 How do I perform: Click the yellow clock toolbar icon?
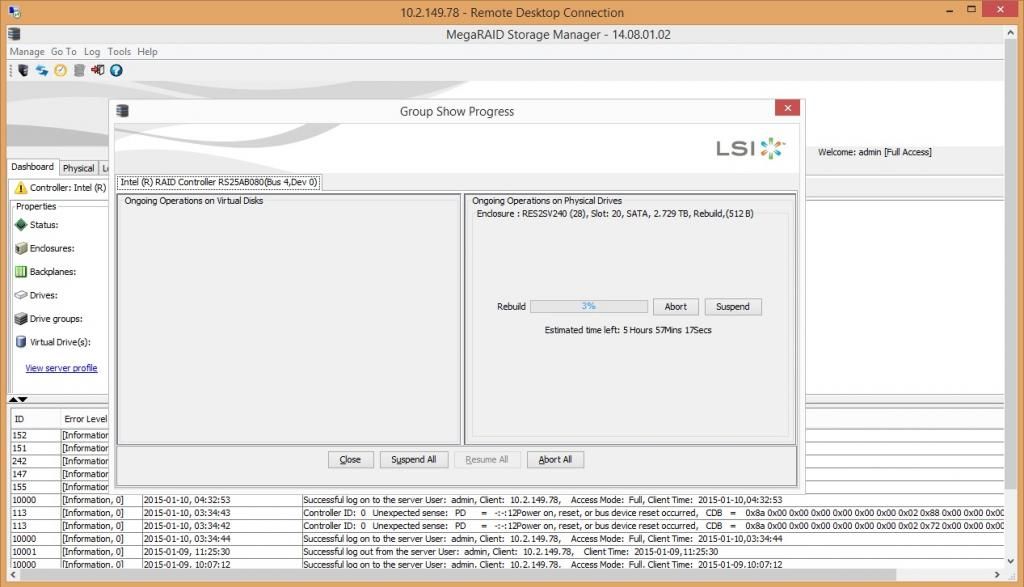coord(60,71)
